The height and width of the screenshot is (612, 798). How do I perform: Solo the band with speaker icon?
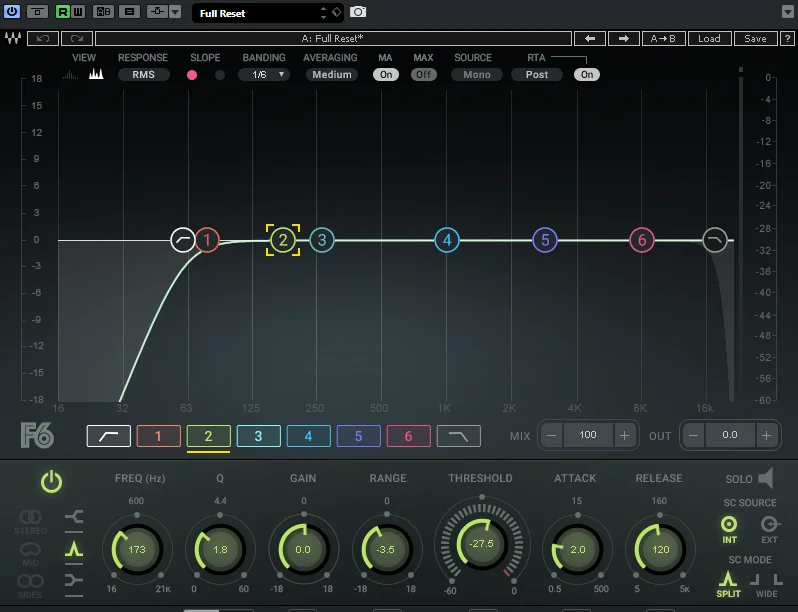(x=766, y=478)
